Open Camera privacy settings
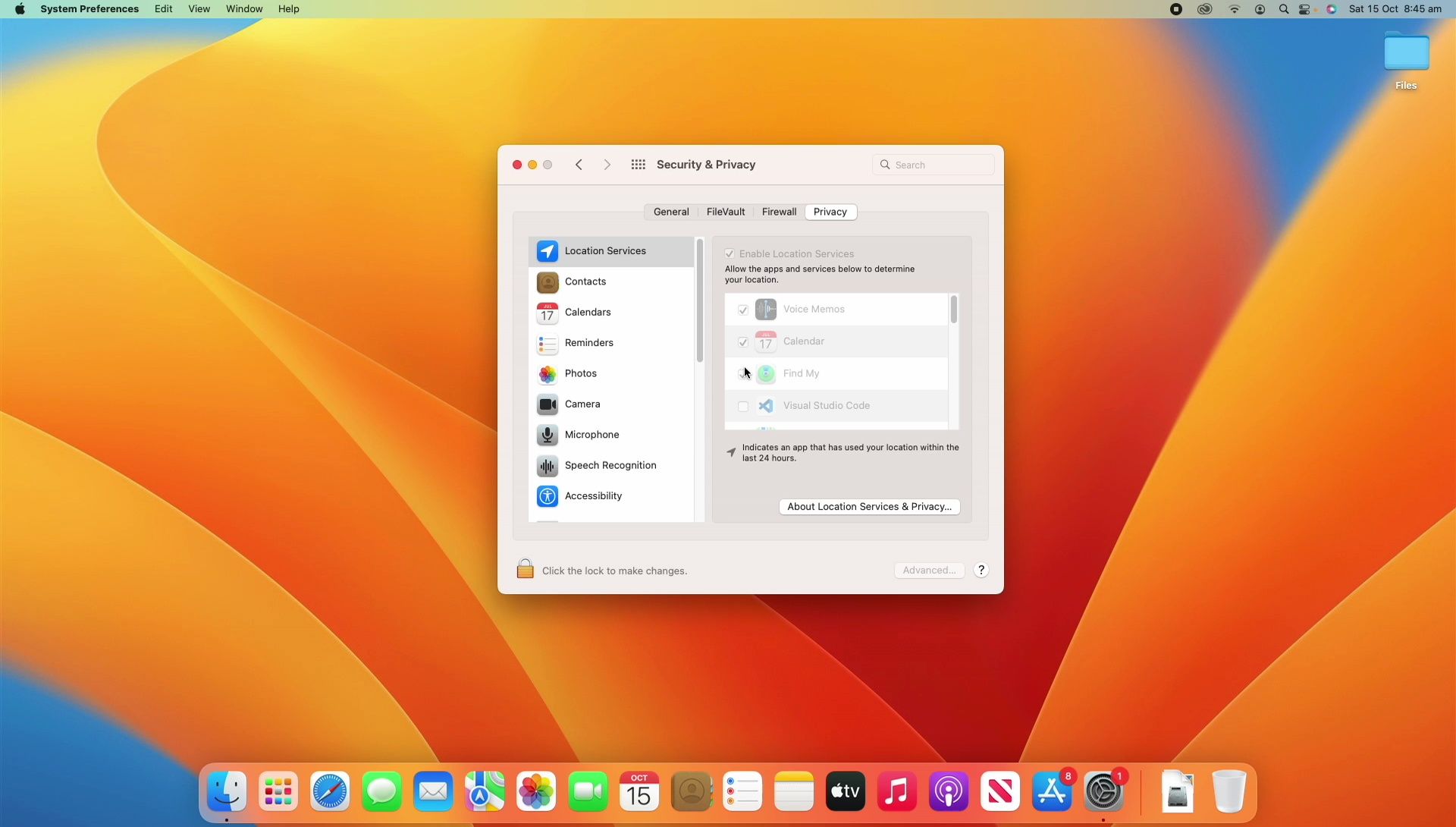Screen dimensions: 1456x827 [611, 404]
